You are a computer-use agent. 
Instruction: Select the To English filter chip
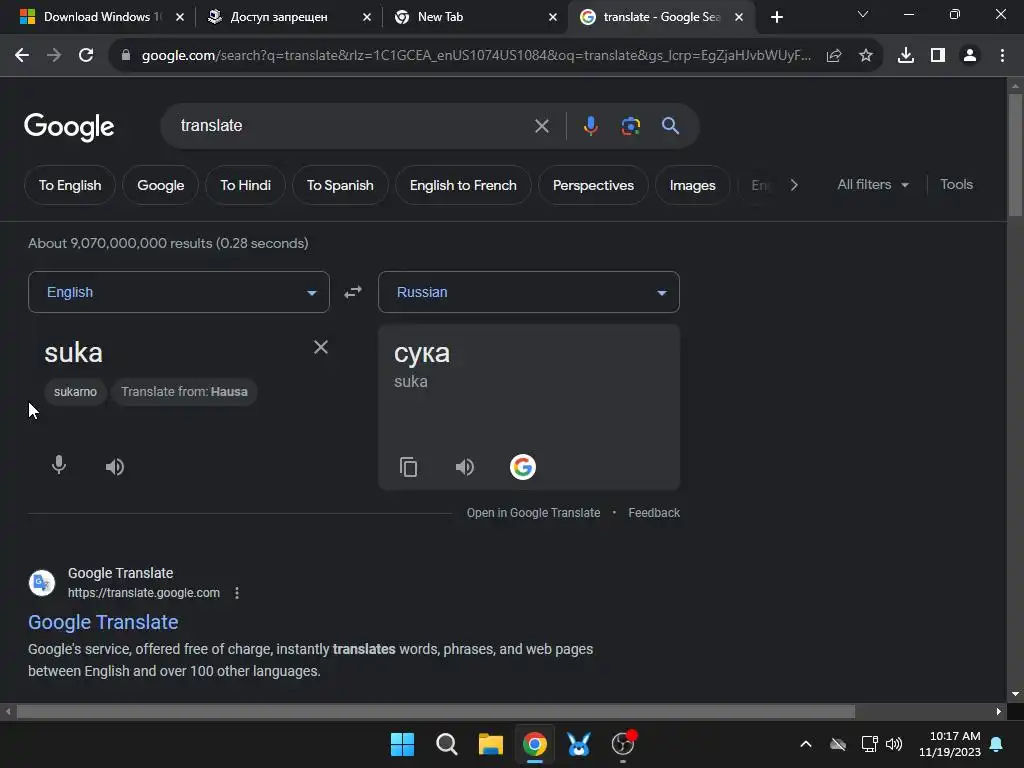tap(70, 185)
